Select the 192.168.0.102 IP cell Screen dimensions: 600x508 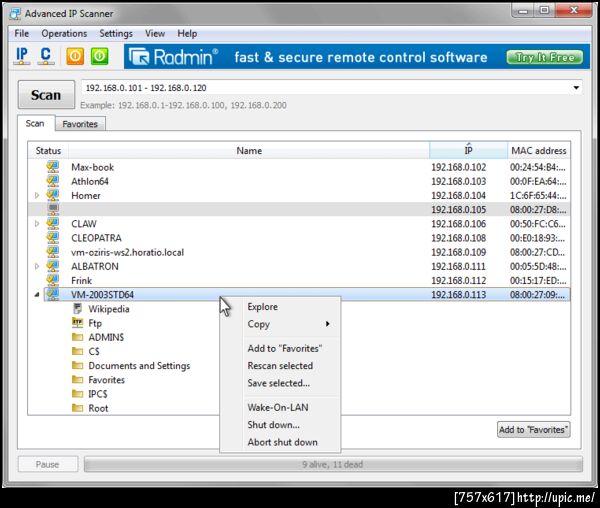[459, 167]
